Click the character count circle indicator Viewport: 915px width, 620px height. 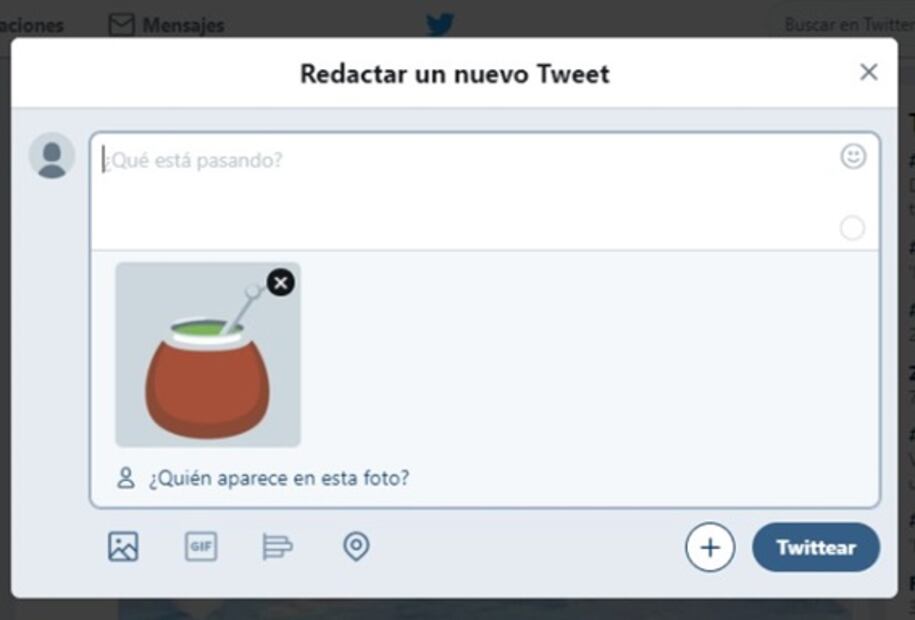tap(852, 228)
